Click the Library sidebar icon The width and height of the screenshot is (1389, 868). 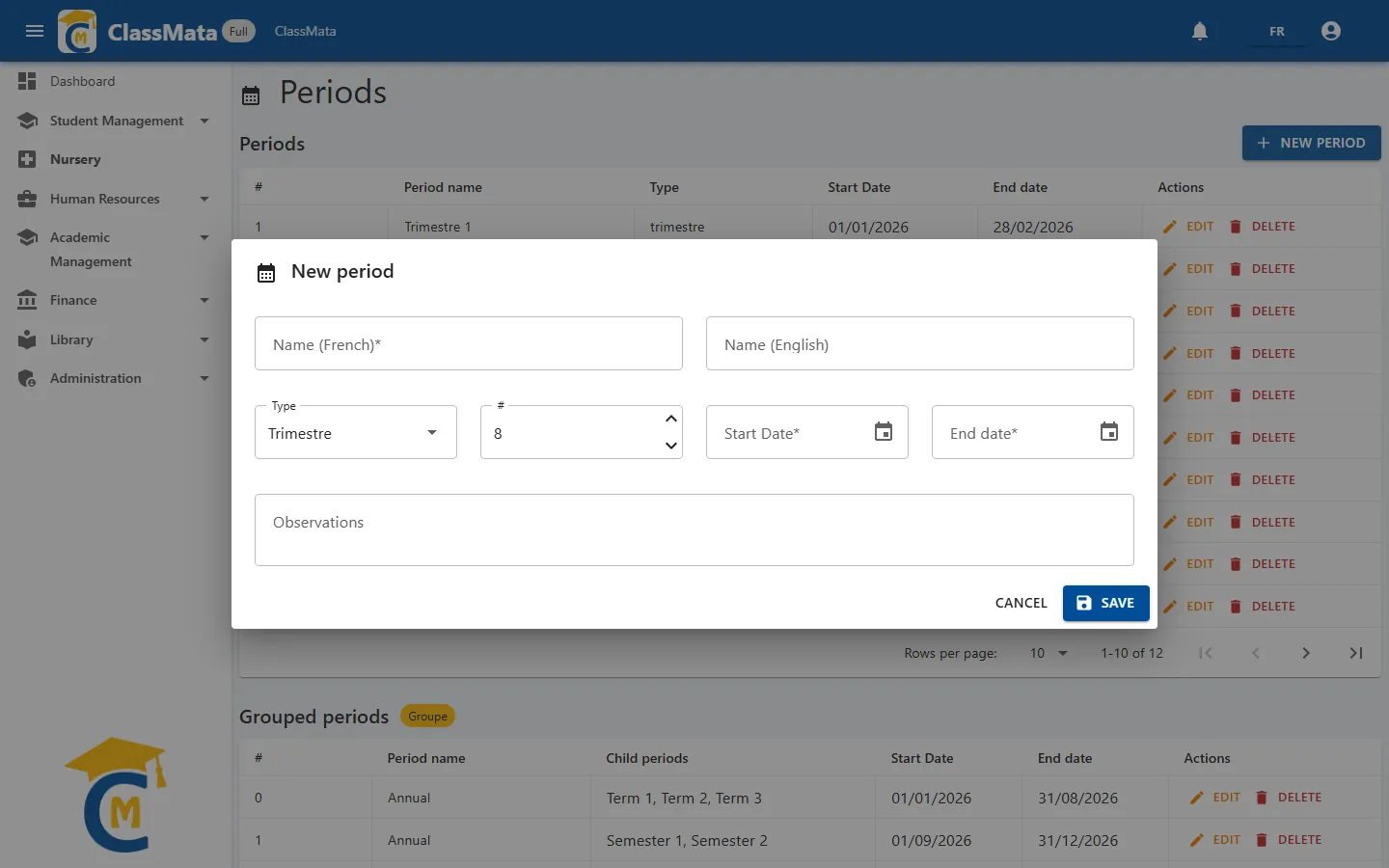pos(27,339)
